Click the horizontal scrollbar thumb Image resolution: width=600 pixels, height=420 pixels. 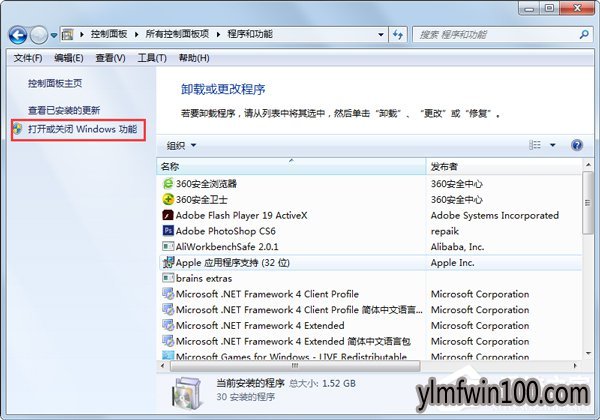click(x=295, y=366)
